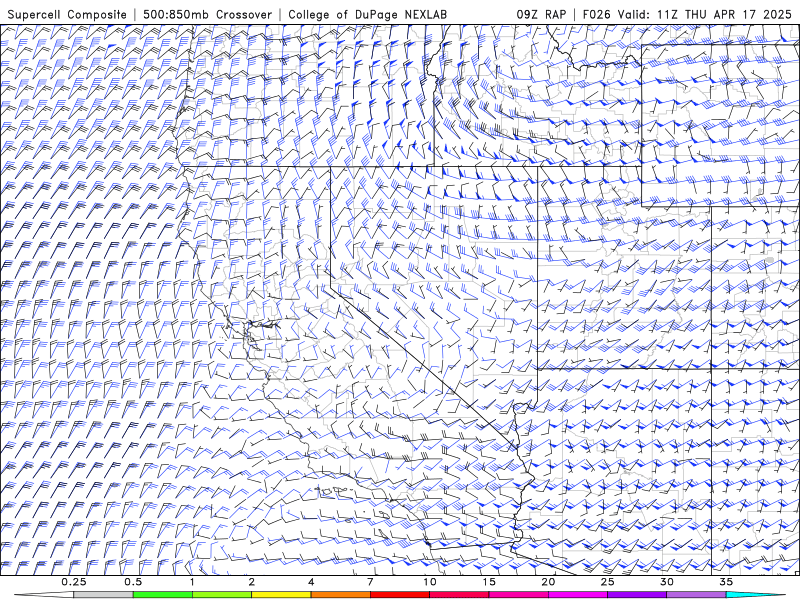Click the 0.5 legend value
The height and width of the screenshot is (600, 800).
[x=133, y=582]
